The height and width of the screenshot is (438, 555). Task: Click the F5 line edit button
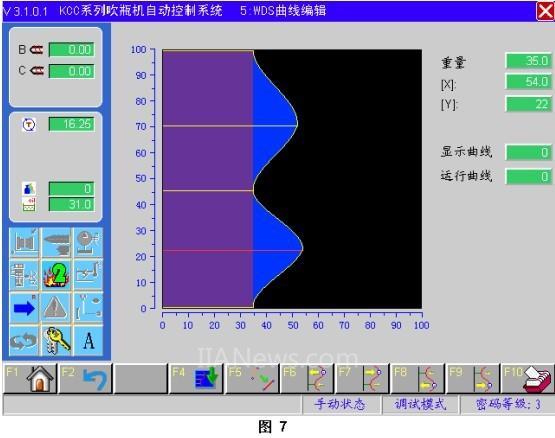pos(252,379)
